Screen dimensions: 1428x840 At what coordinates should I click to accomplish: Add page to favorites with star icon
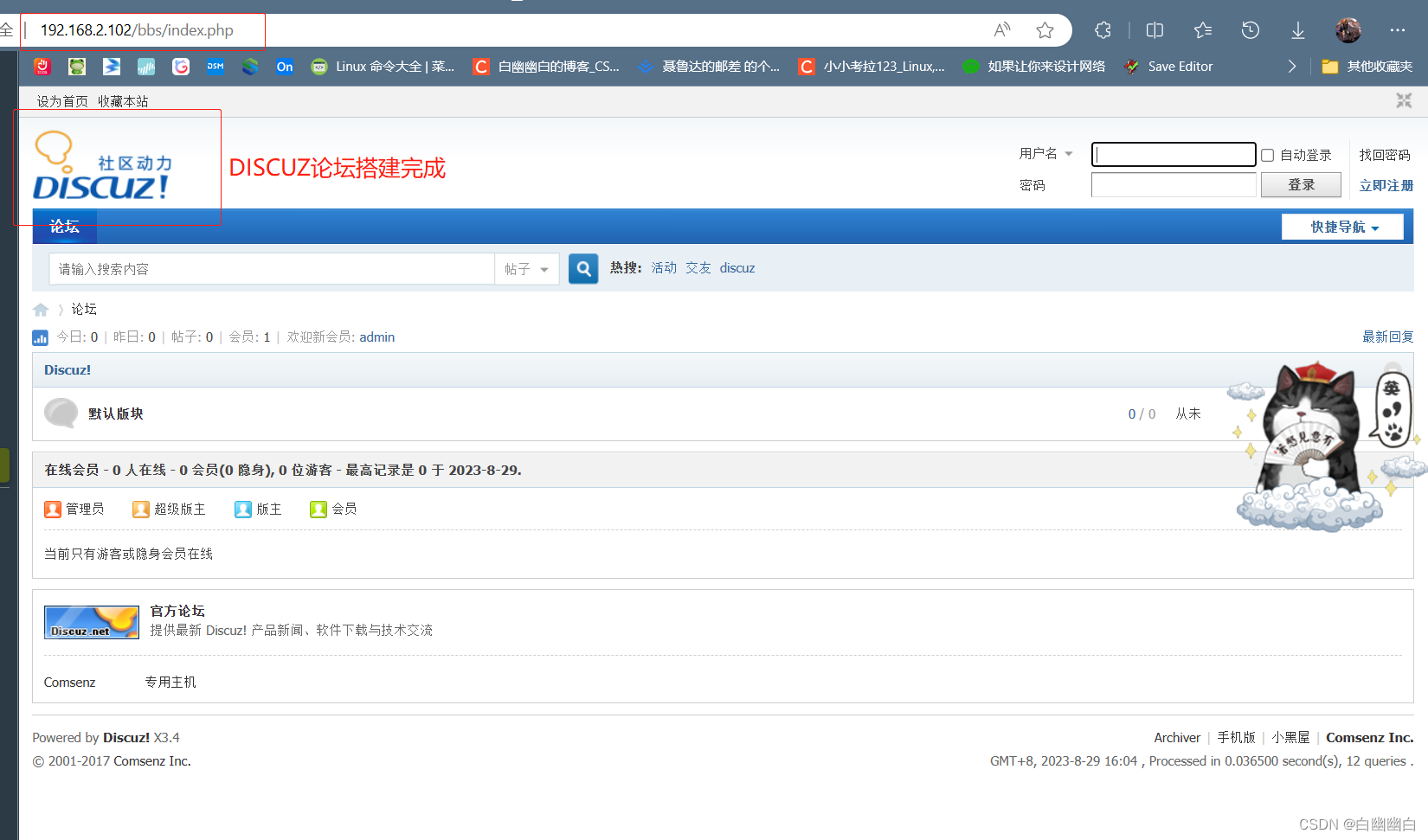[x=1045, y=30]
